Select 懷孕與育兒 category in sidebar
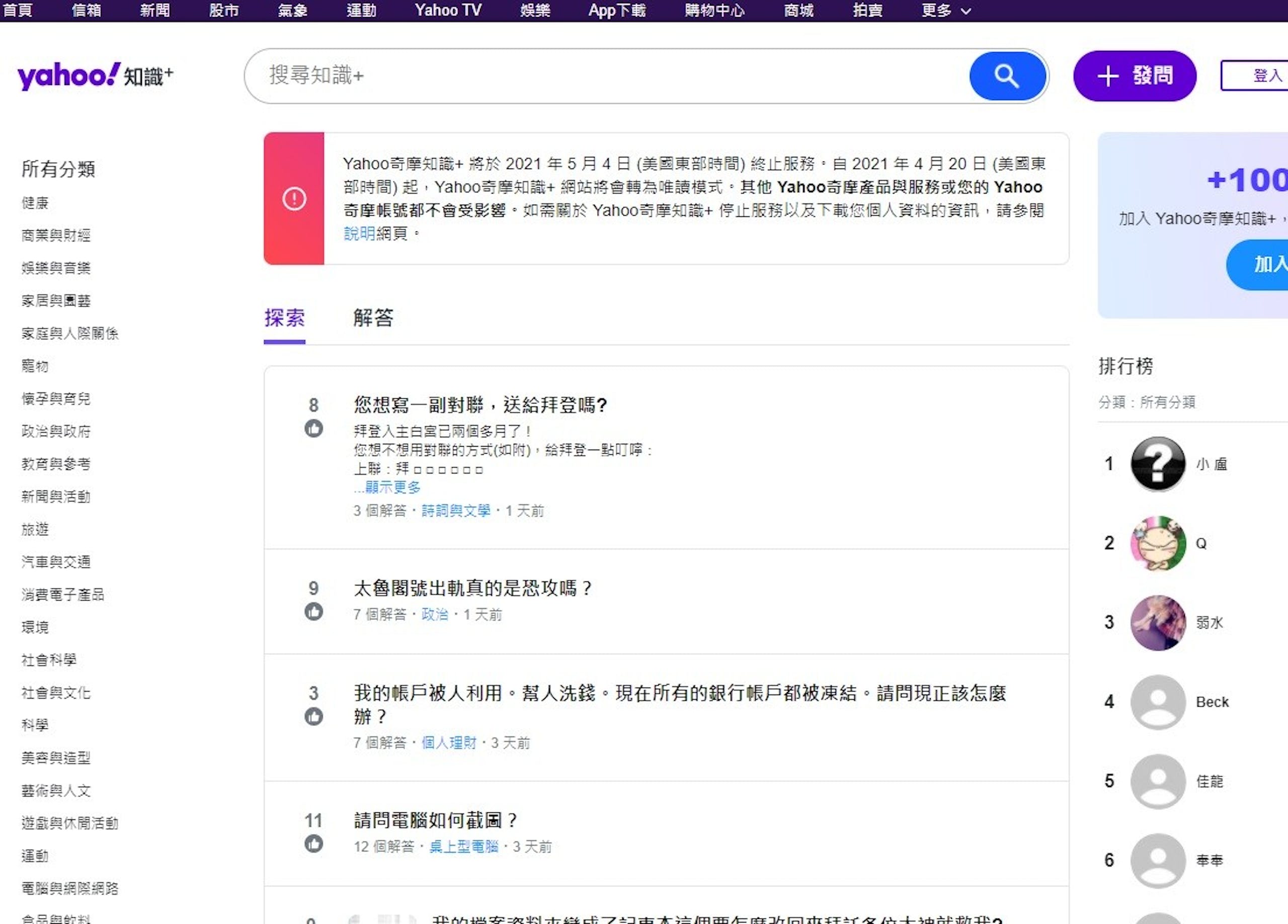 [56, 399]
